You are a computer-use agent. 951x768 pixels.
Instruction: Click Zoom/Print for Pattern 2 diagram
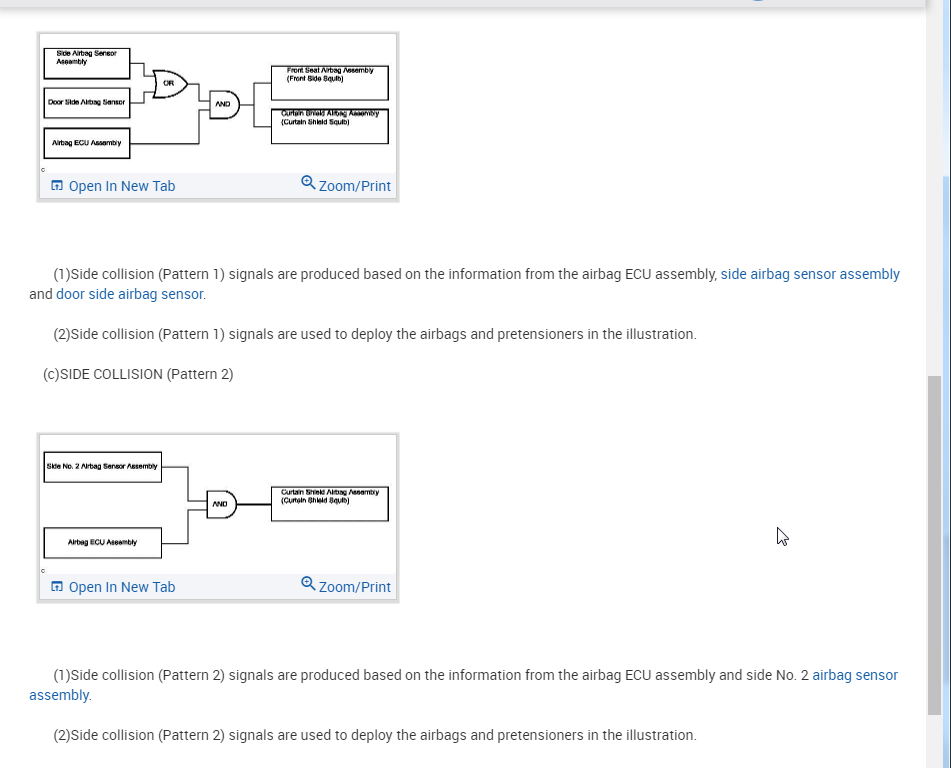click(346, 586)
